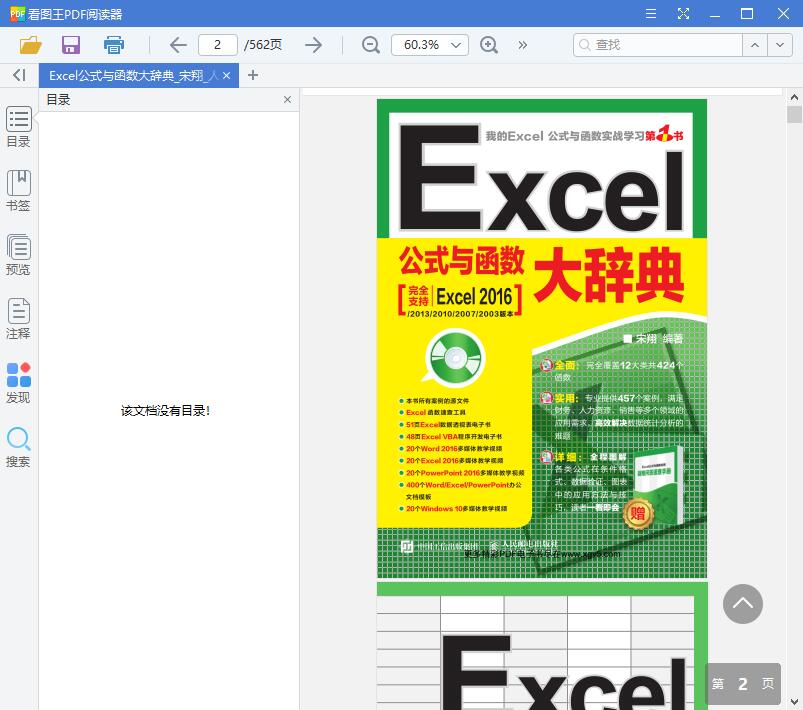Open the 目录 sidebar panel
This screenshot has height=710, width=803.
coord(18,127)
